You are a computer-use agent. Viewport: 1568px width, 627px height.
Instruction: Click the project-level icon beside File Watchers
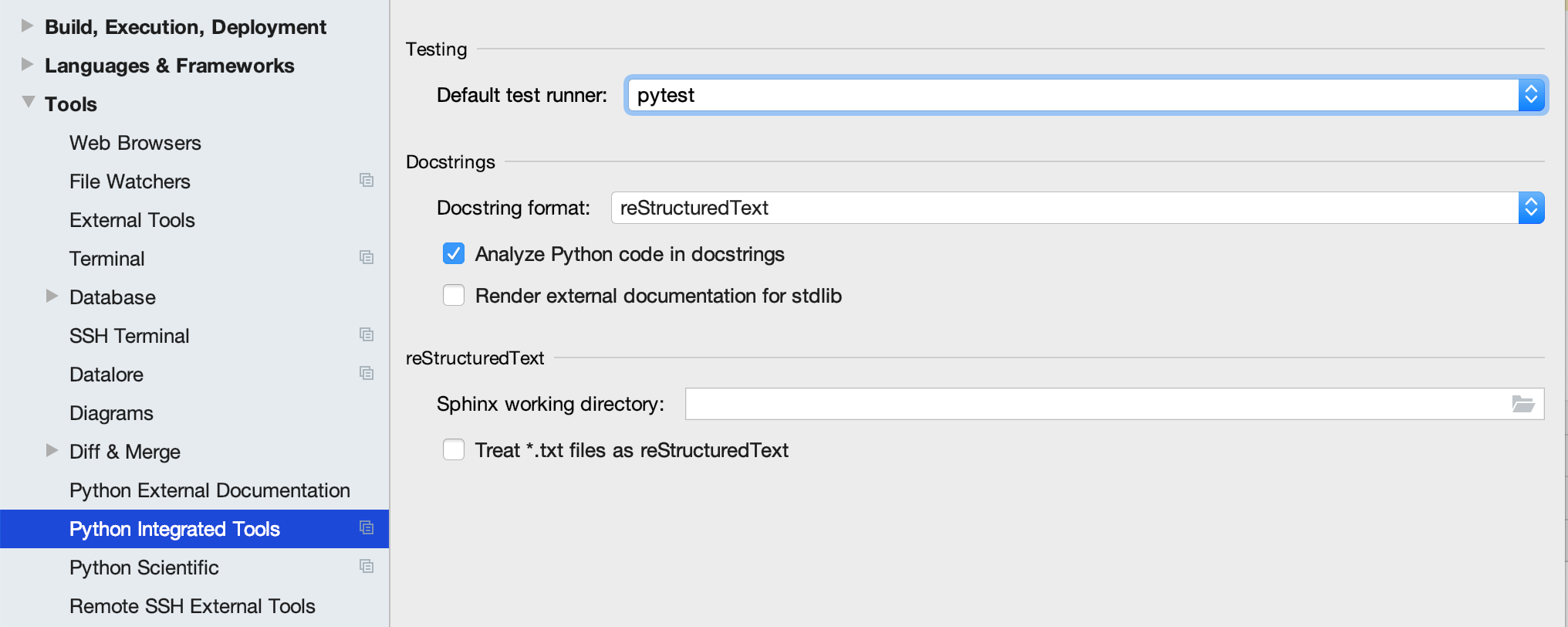tap(367, 180)
